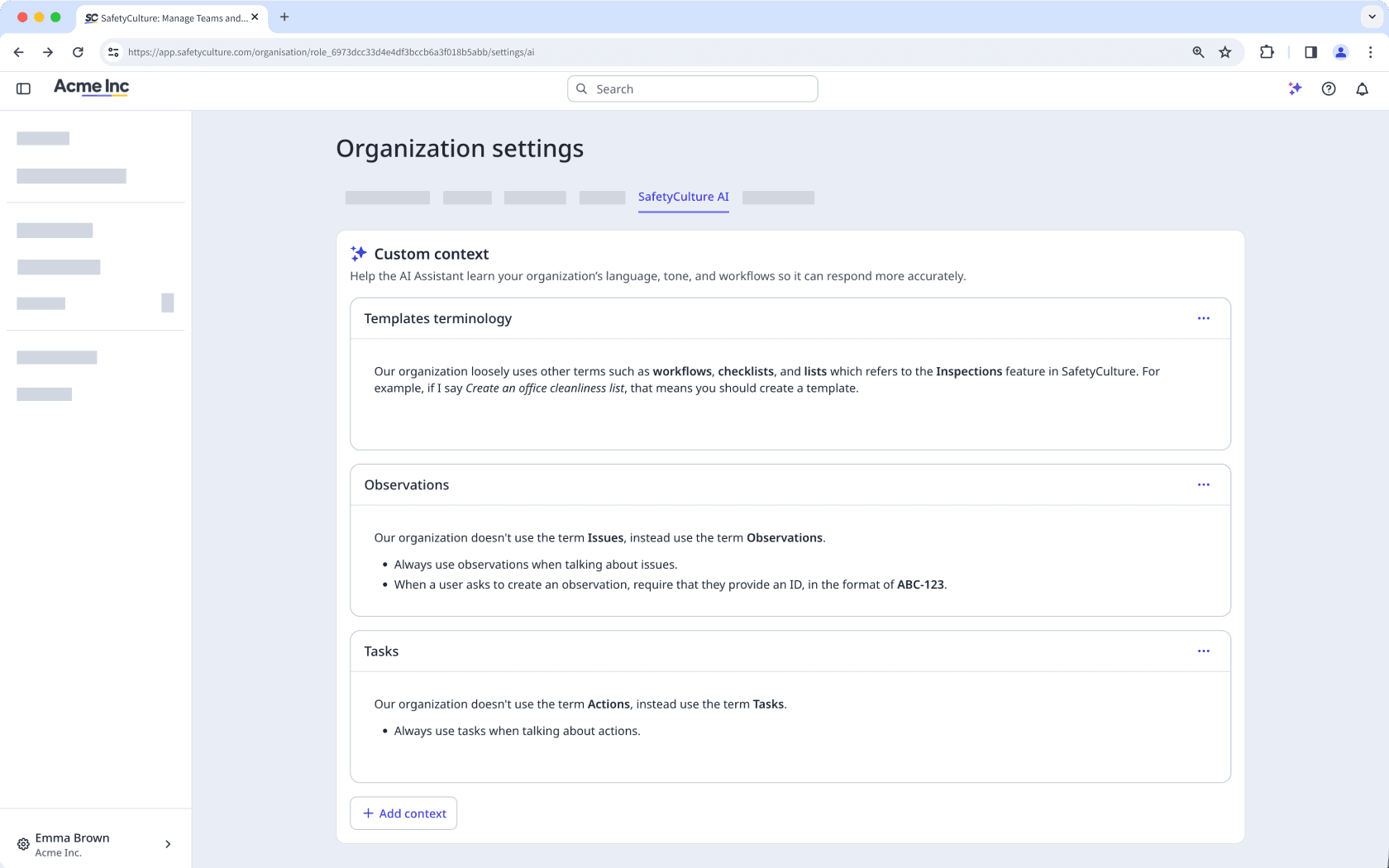View site information icon in address bar
This screenshot has width=1389, height=868.
113,52
